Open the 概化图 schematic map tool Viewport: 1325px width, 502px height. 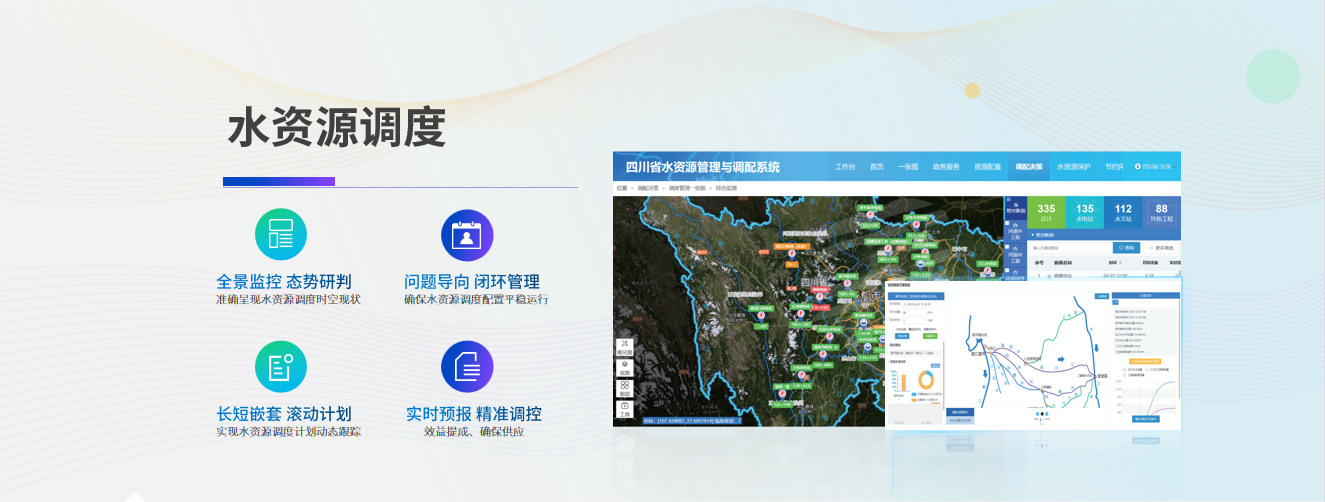624,346
